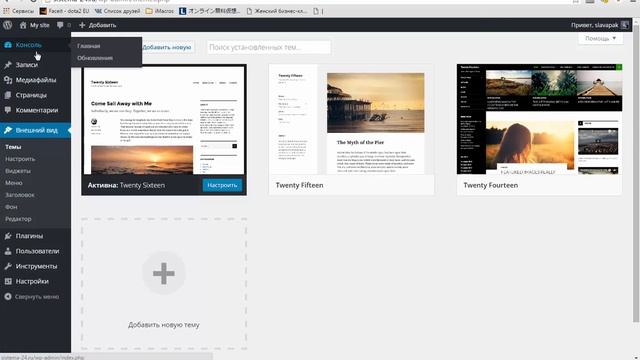Open the Сервисы apps bookmark
Screen dimensions: 640x360
pyautogui.click(x=19, y=11)
